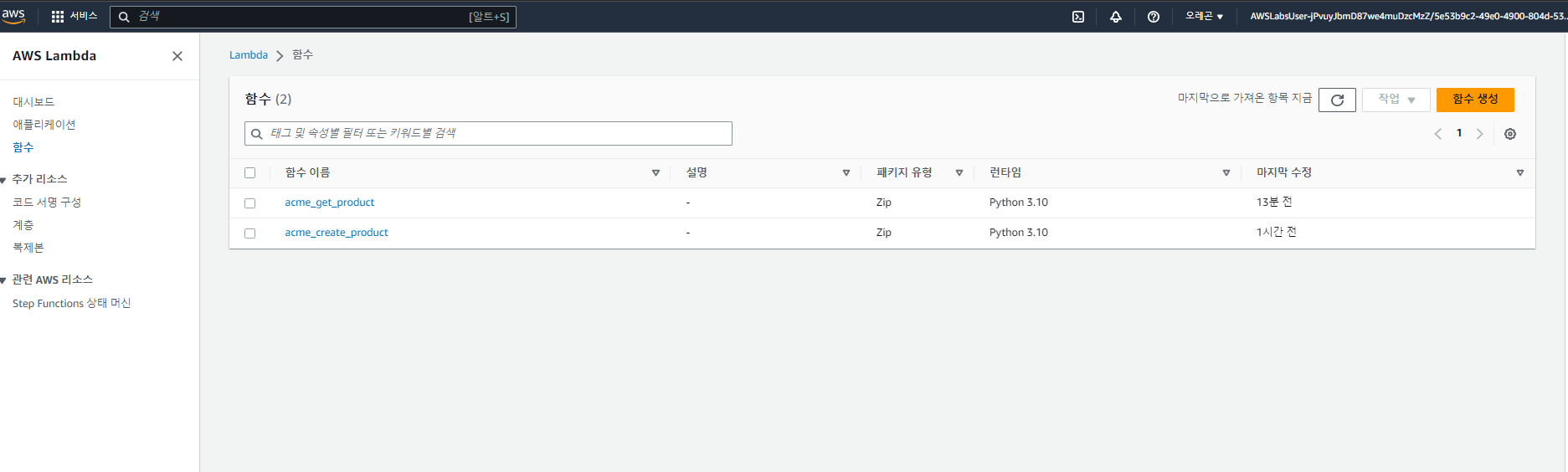The height and width of the screenshot is (472, 1568).
Task: Go to previous page arrow
Action: [1438, 134]
